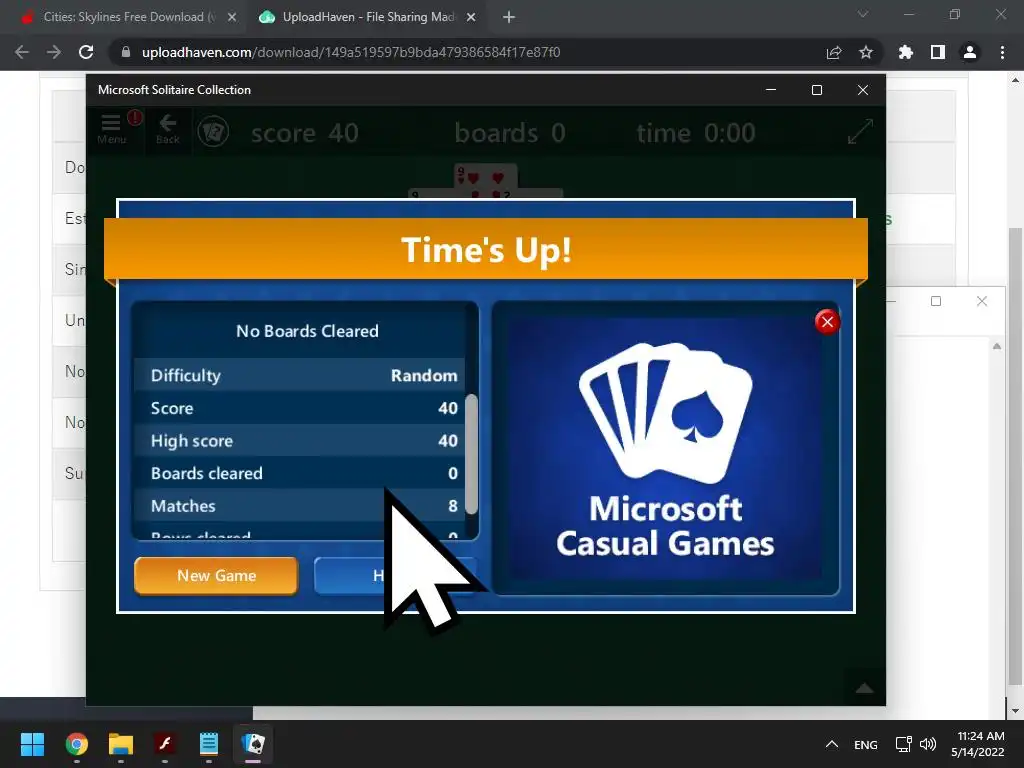This screenshot has width=1024, height=768.
Task: Open a new Chrome tab
Action: [509, 18]
